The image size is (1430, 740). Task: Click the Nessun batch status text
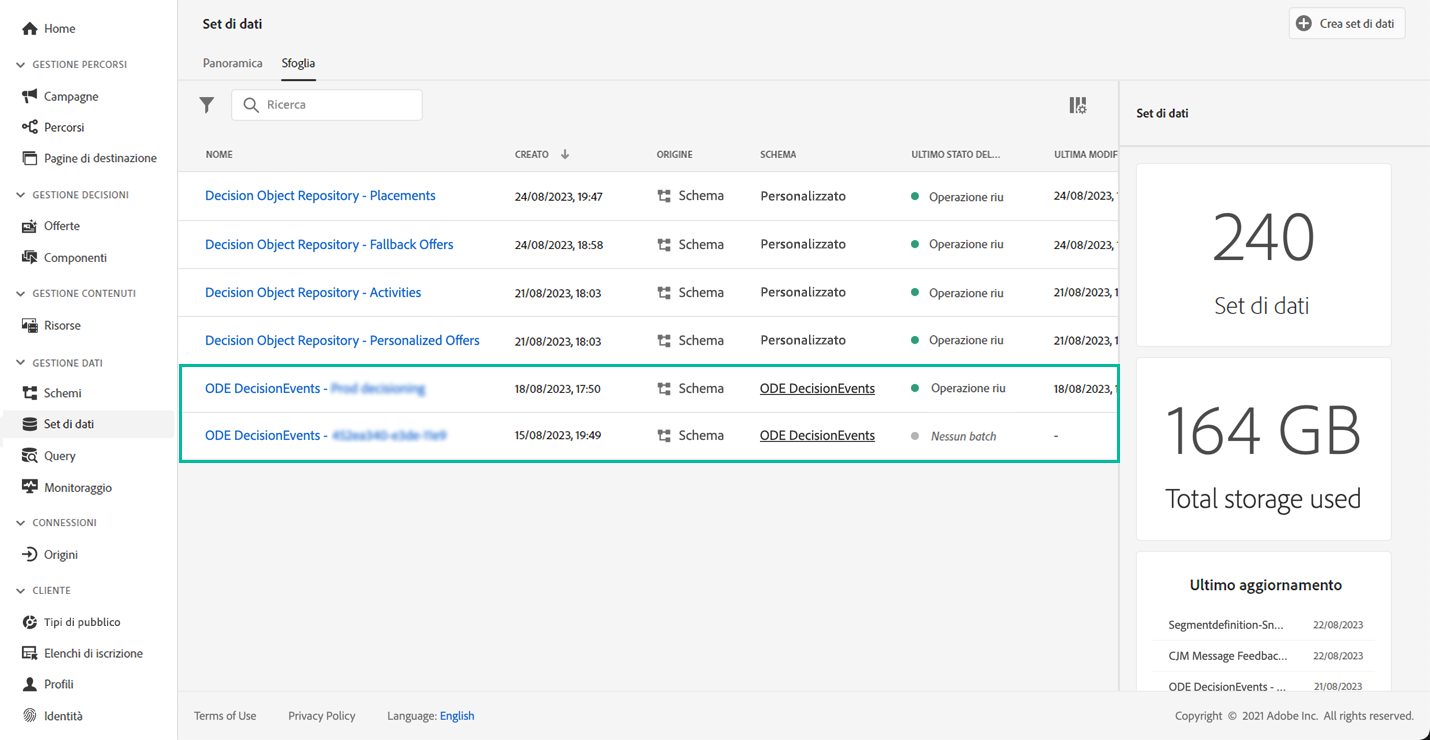pos(963,437)
